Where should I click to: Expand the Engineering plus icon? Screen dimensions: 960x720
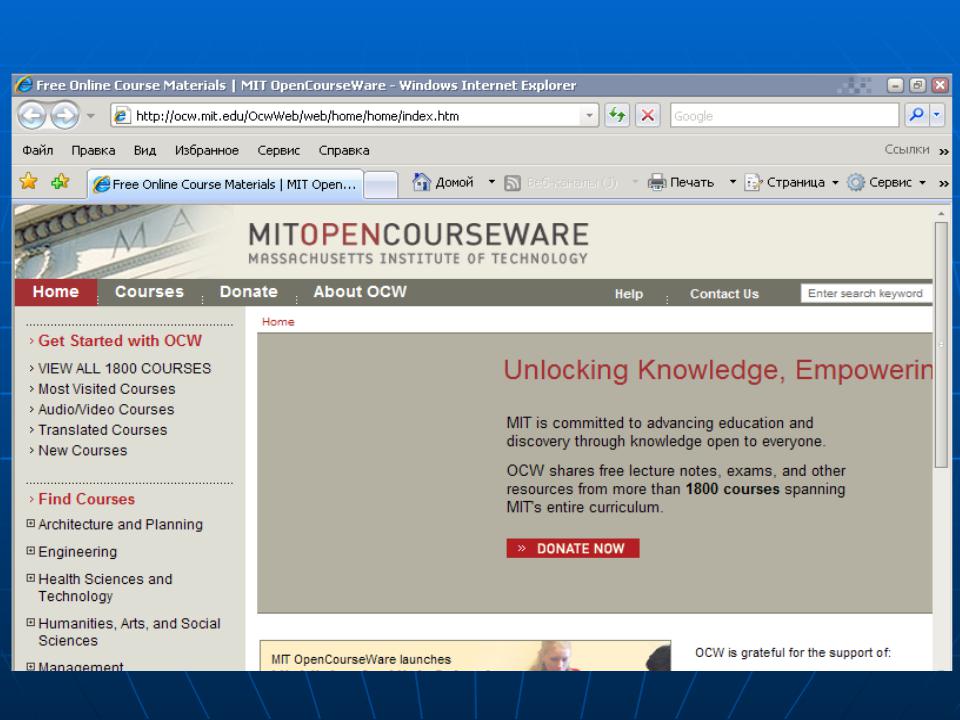point(31,550)
